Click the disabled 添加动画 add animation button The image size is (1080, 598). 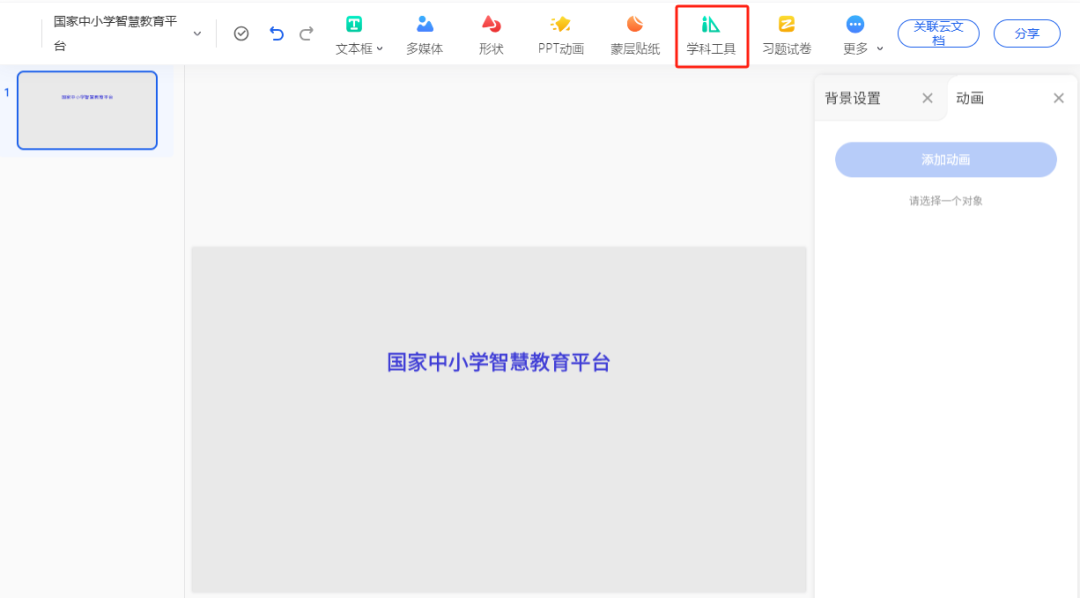(944, 159)
